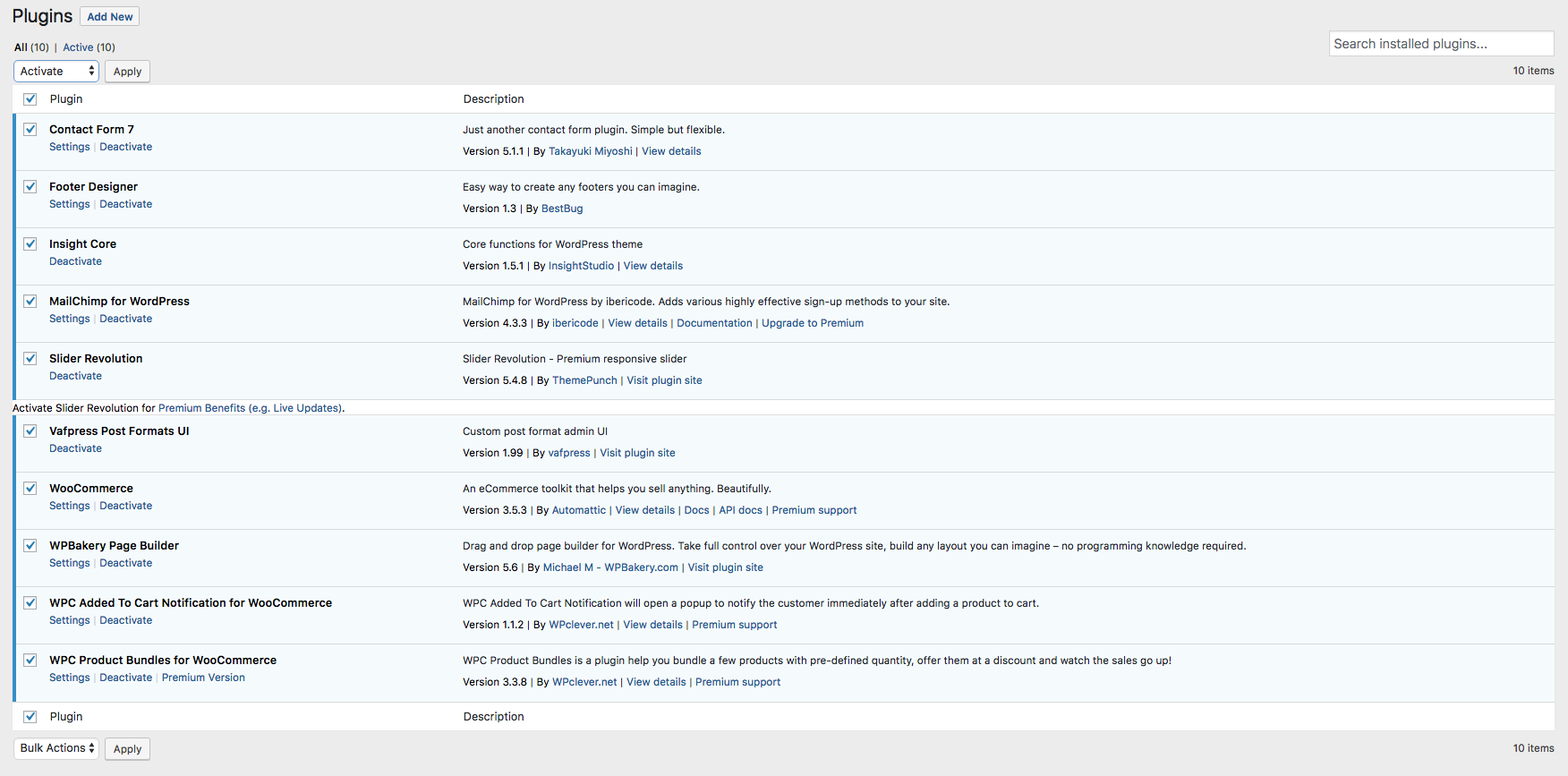The width and height of the screenshot is (1568, 776).
Task: Visit plugin site for Vafpress
Action: tap(637, 453)
